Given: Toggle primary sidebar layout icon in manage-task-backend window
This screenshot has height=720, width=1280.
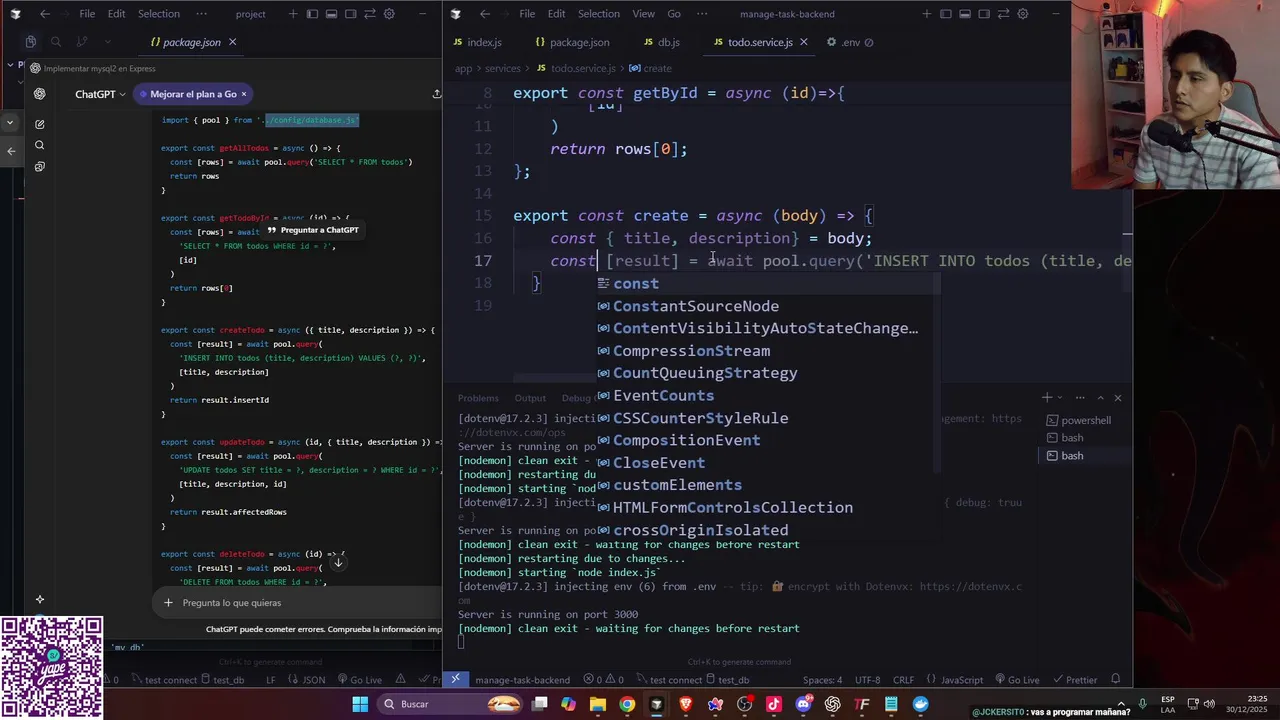Looking at the screenshot, I should pyautogui.click(x=946, y=14).
